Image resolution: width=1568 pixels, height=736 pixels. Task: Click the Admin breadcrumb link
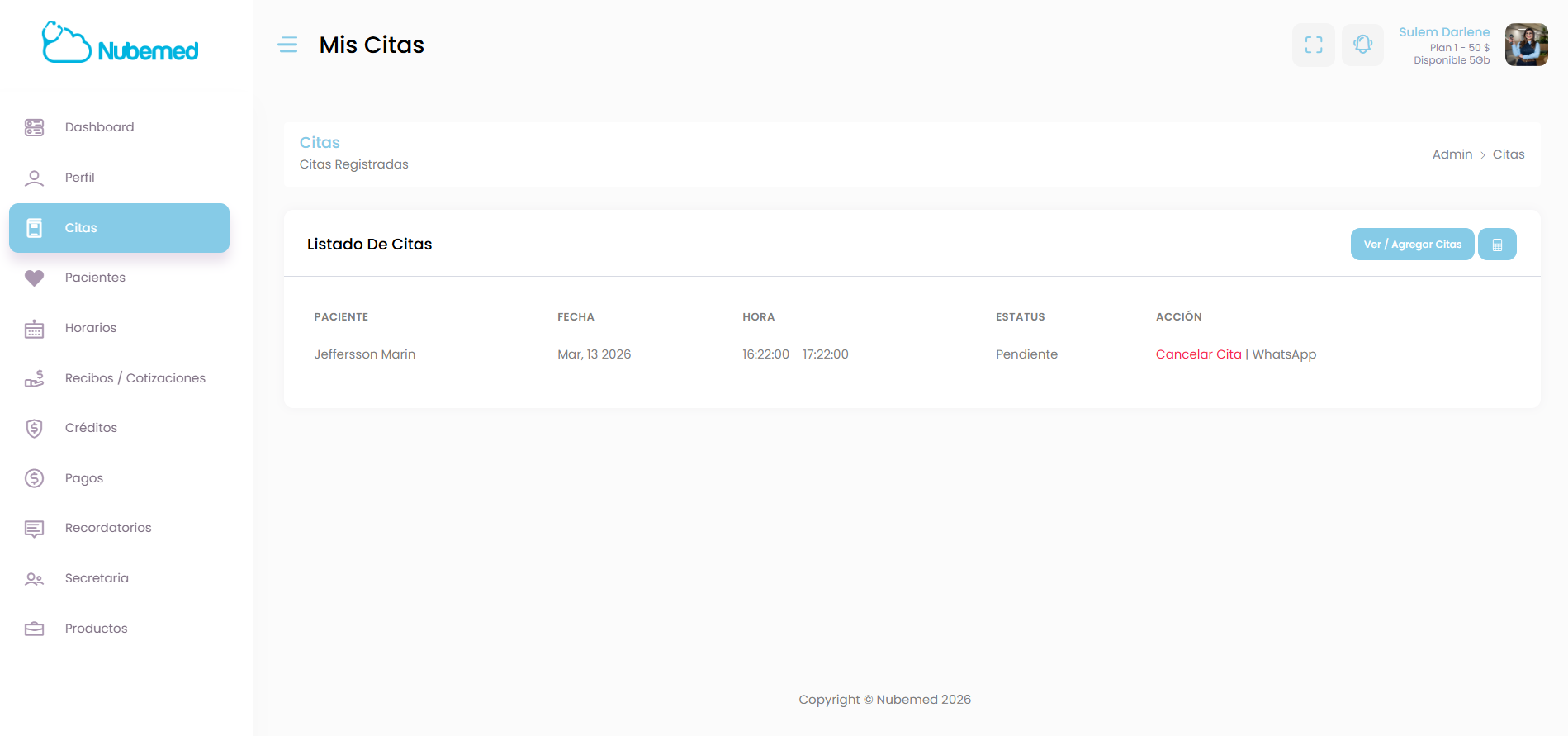click(1452, 154)
